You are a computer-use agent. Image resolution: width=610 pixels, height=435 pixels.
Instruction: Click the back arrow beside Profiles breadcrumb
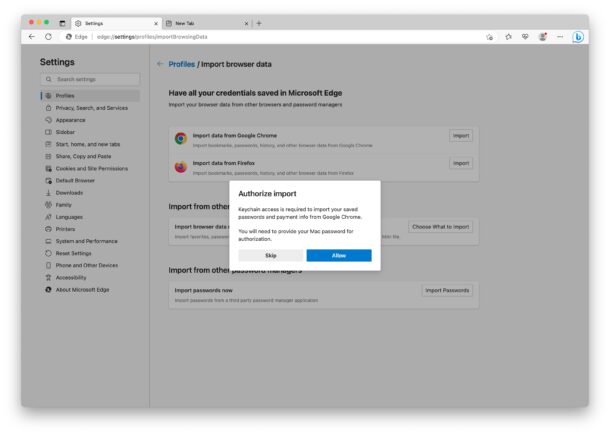160,64
